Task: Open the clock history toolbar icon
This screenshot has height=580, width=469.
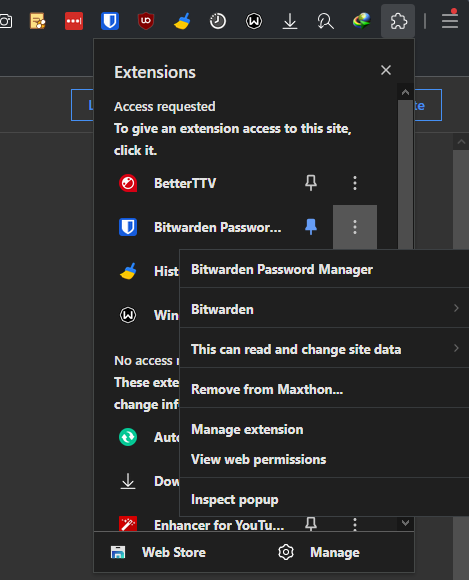Action: point(218,21)
